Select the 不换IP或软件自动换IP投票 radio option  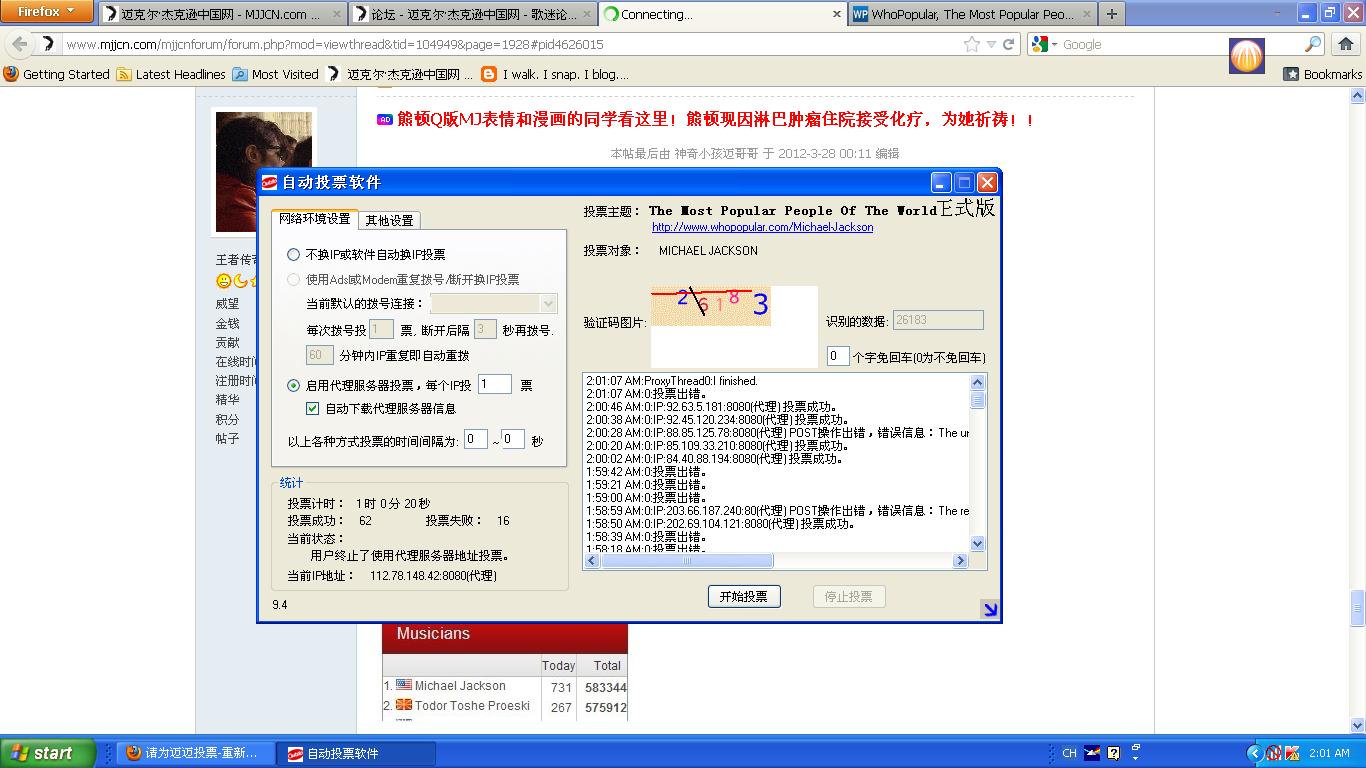click(x=293, y=255)
